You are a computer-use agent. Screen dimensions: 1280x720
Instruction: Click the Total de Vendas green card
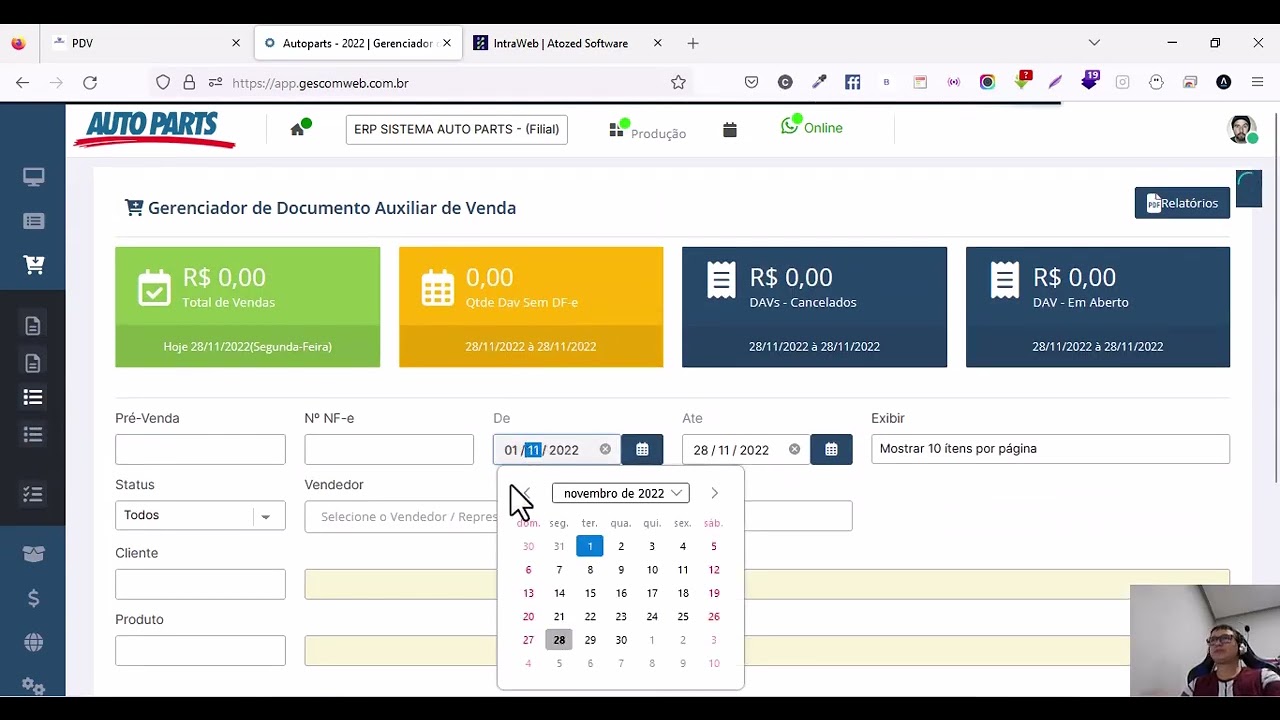point(247,307)
